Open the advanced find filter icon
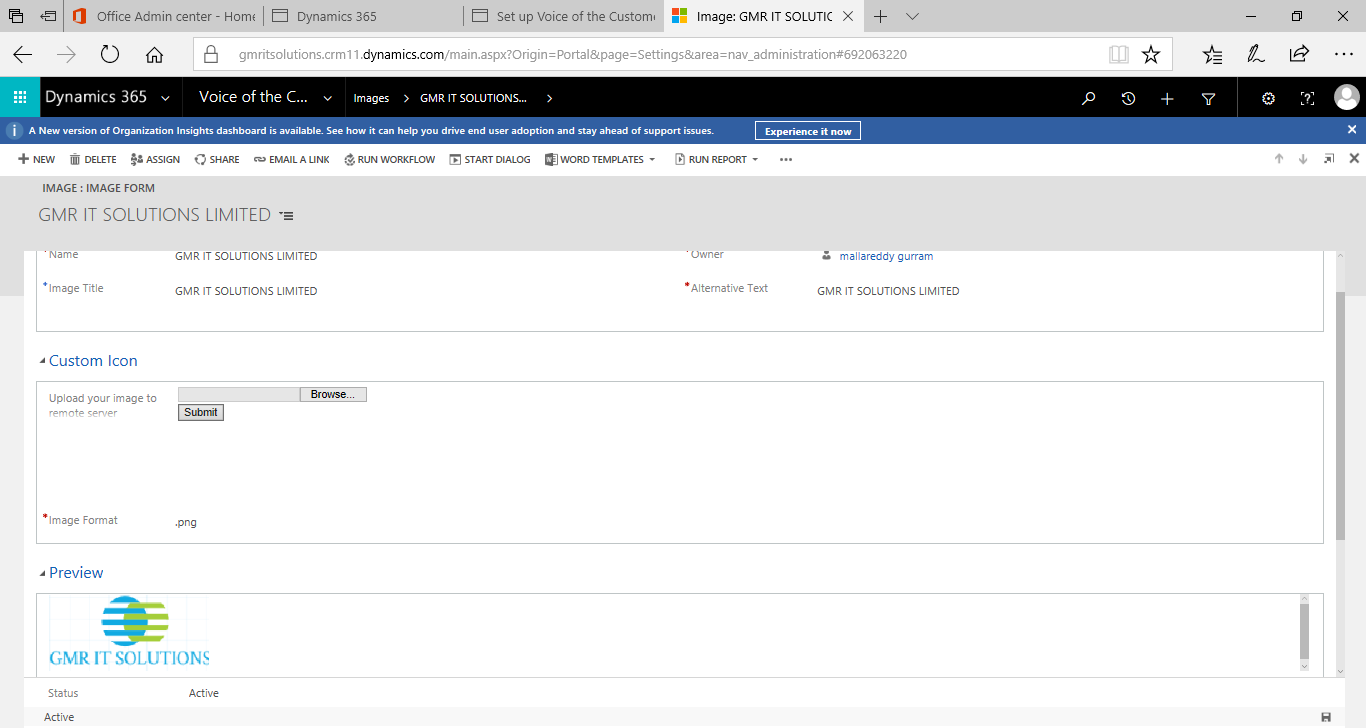The width and height of the screenshot is (1366, 728). [x=1208, y=98]
